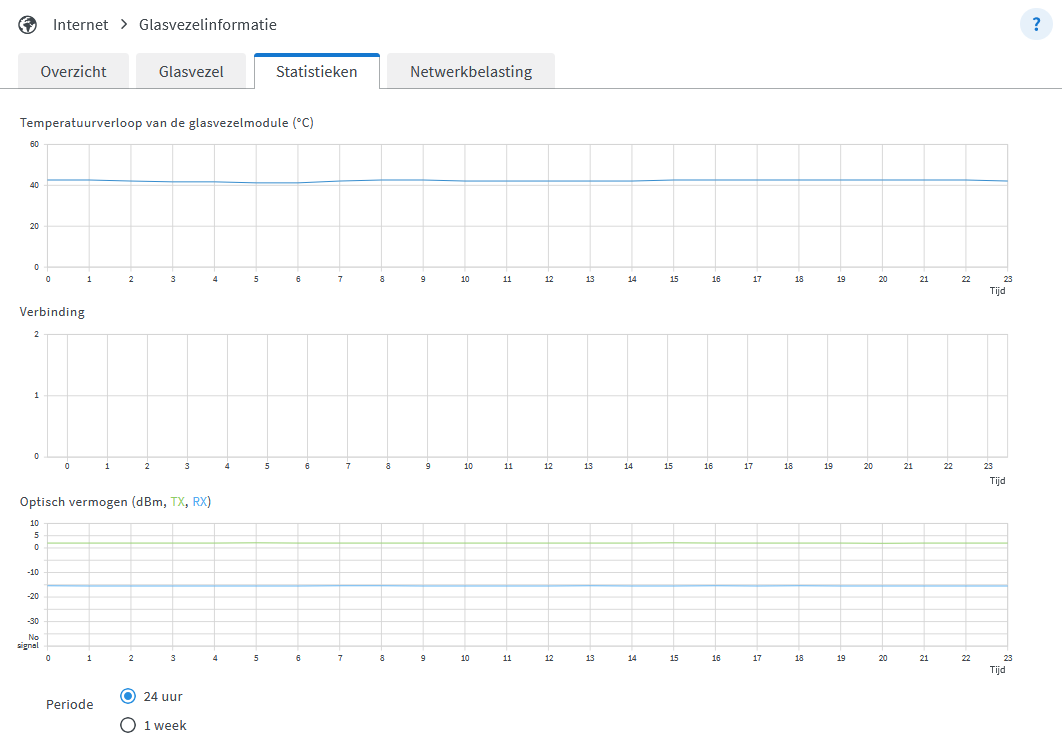Click the Tijd label under optical power chart

[997, 669]
